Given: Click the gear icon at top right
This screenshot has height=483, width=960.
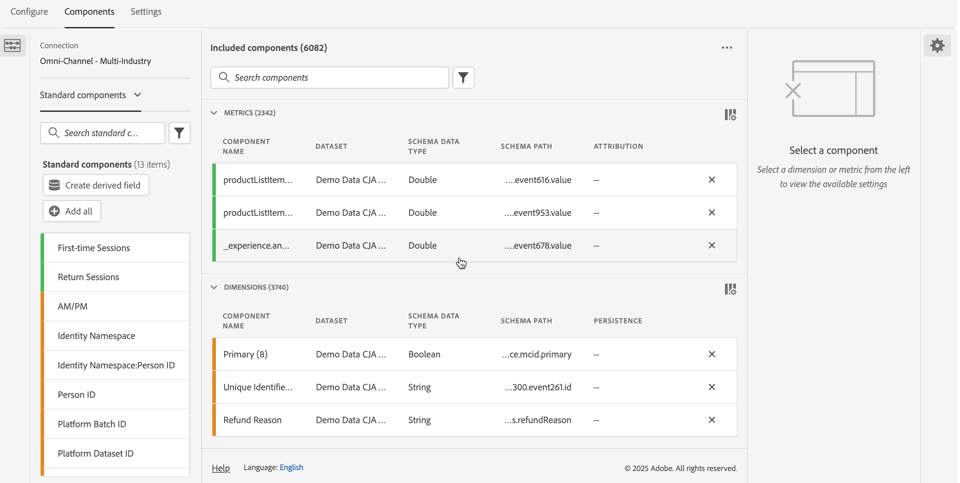Looking at the screenshot, I should point(938,46).
